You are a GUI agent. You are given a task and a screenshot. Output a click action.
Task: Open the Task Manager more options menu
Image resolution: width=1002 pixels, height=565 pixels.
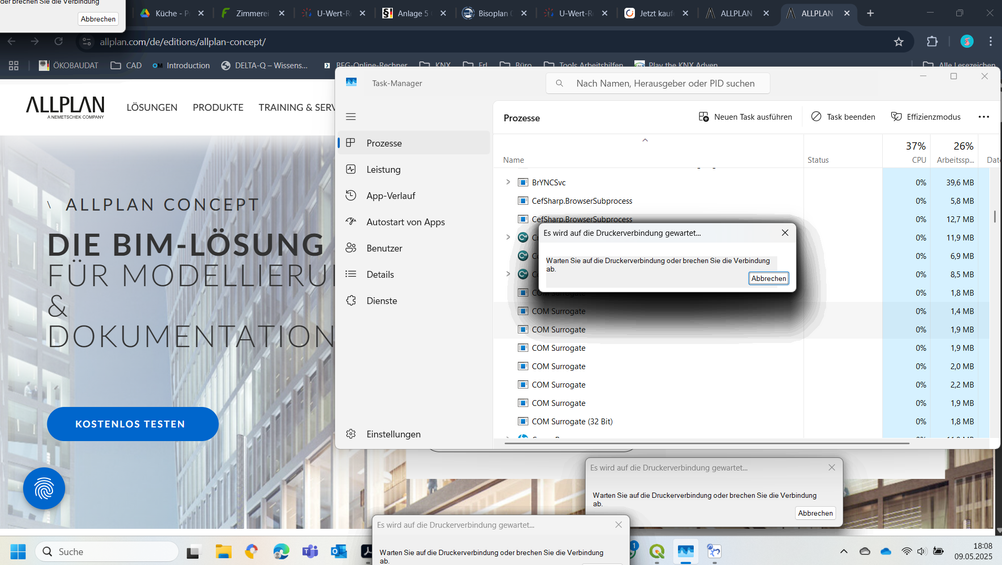[983, 117]
